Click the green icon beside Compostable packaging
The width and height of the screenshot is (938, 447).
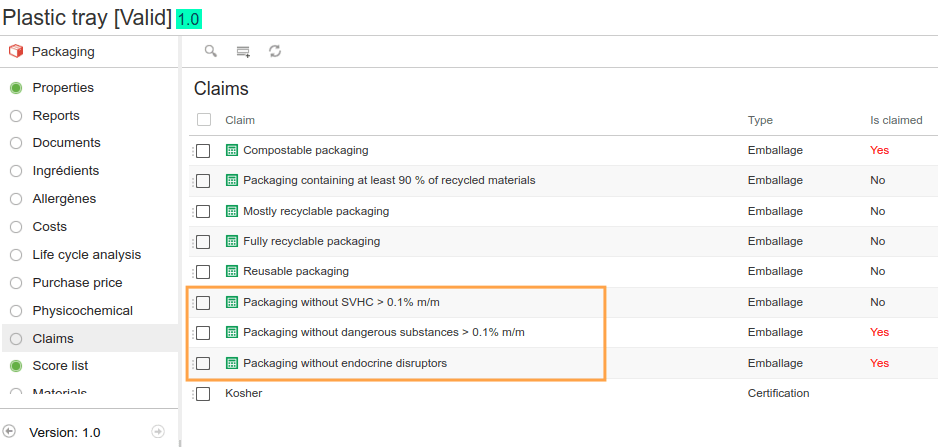pos(232,150)
